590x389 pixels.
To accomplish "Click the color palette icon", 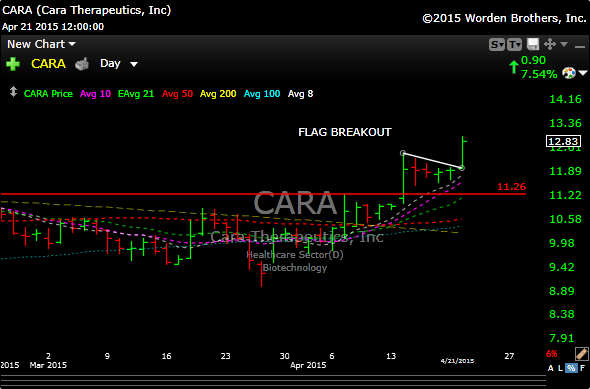I will tap(569, 73).
